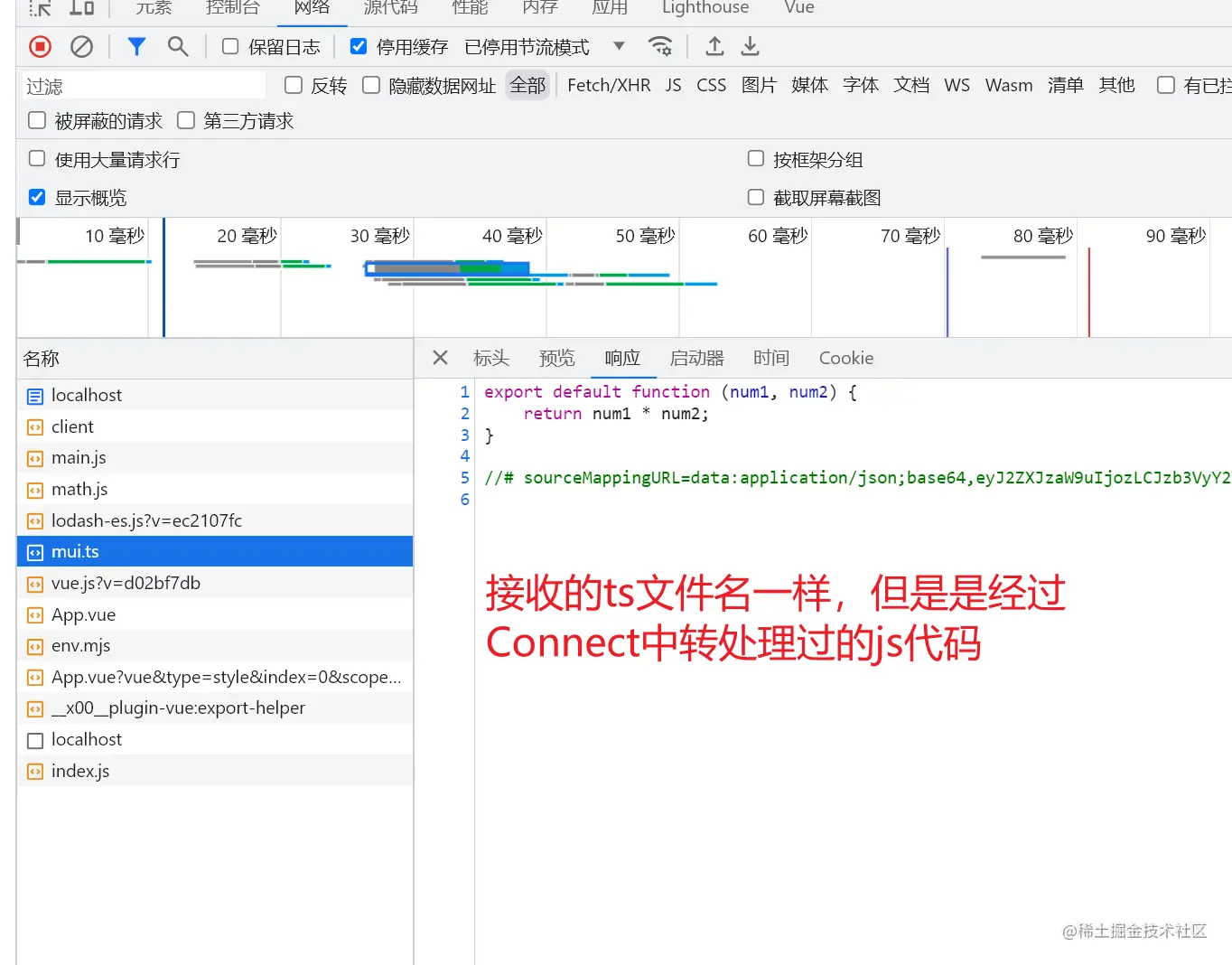Viewport: 1232px width, 965px height.
Task: Open the Cookie tab
Action: (x=846, y=358)
